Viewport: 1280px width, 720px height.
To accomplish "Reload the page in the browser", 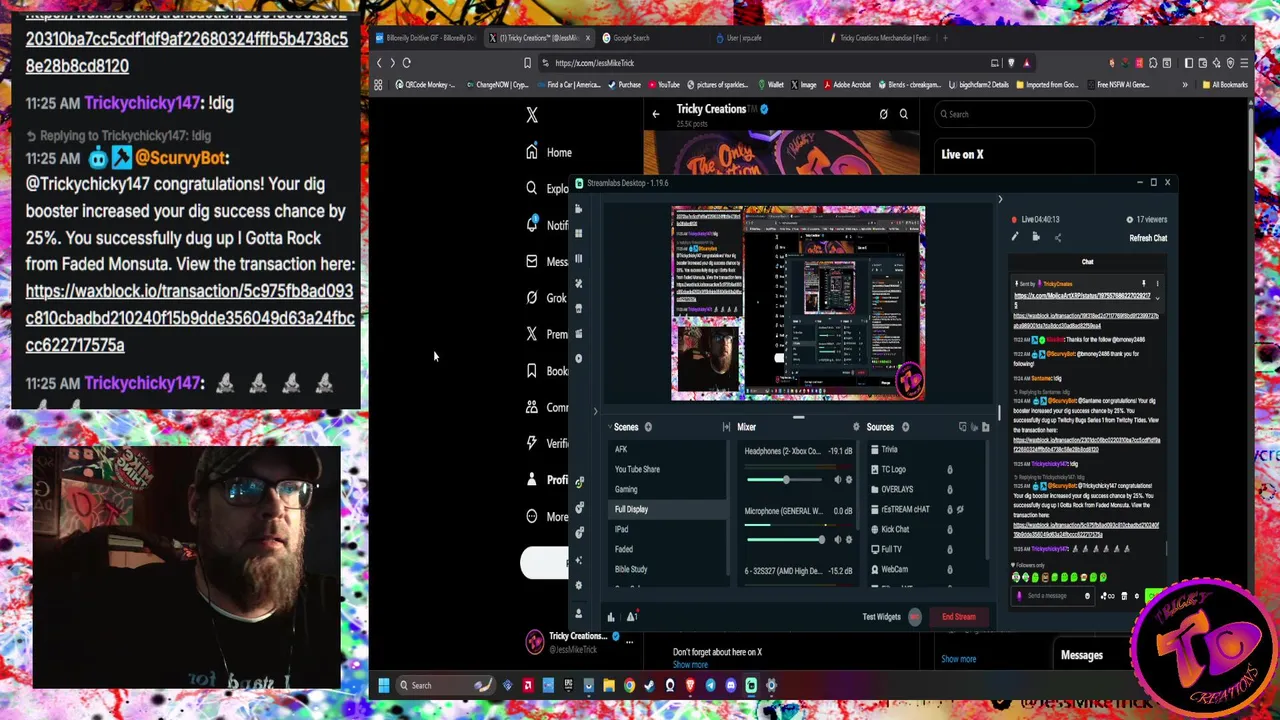I will [x=407, y=63].
